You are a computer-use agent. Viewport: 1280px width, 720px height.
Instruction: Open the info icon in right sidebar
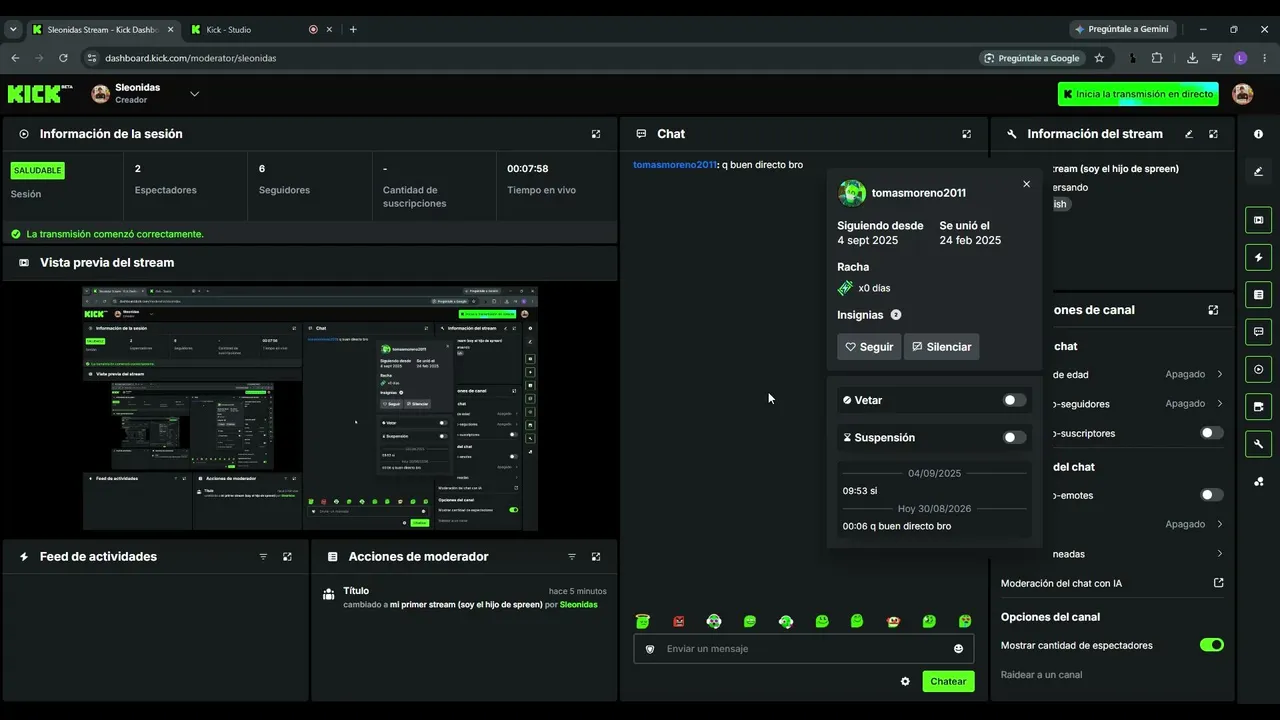tap(1259, 134)
